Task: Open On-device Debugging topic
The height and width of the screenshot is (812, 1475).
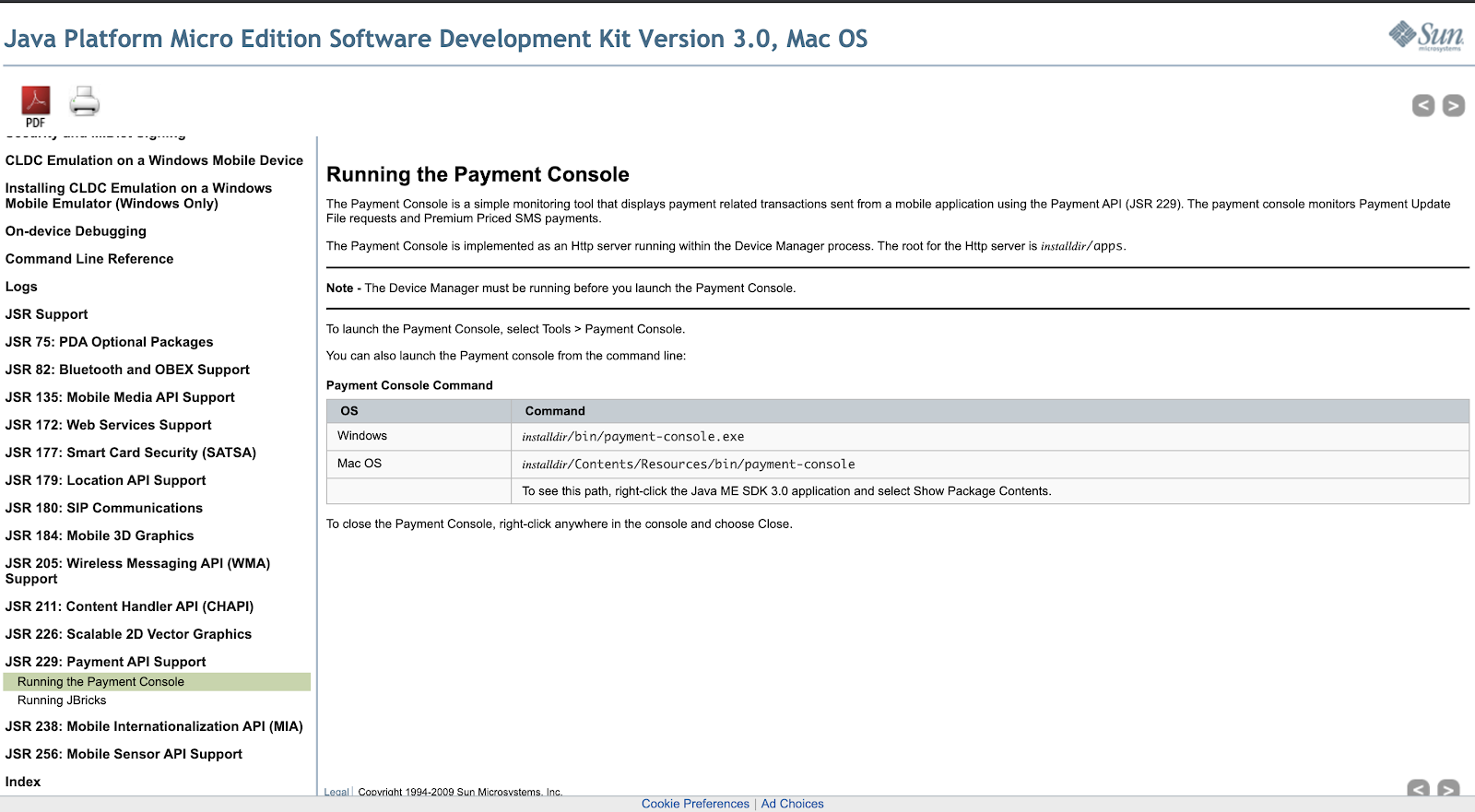Action: [x=76, y=231]
